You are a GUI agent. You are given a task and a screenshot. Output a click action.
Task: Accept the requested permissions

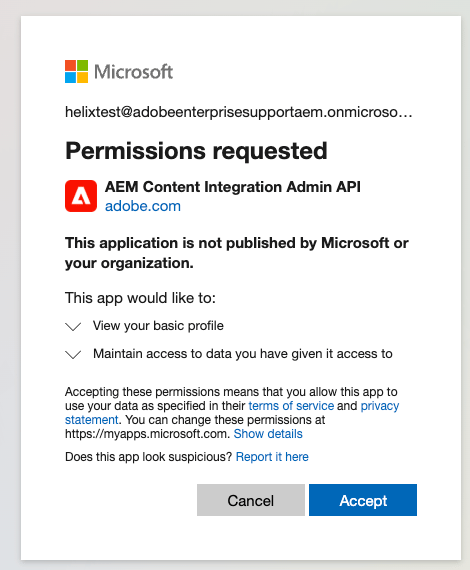pyautogui.click(x=363, y=500)
